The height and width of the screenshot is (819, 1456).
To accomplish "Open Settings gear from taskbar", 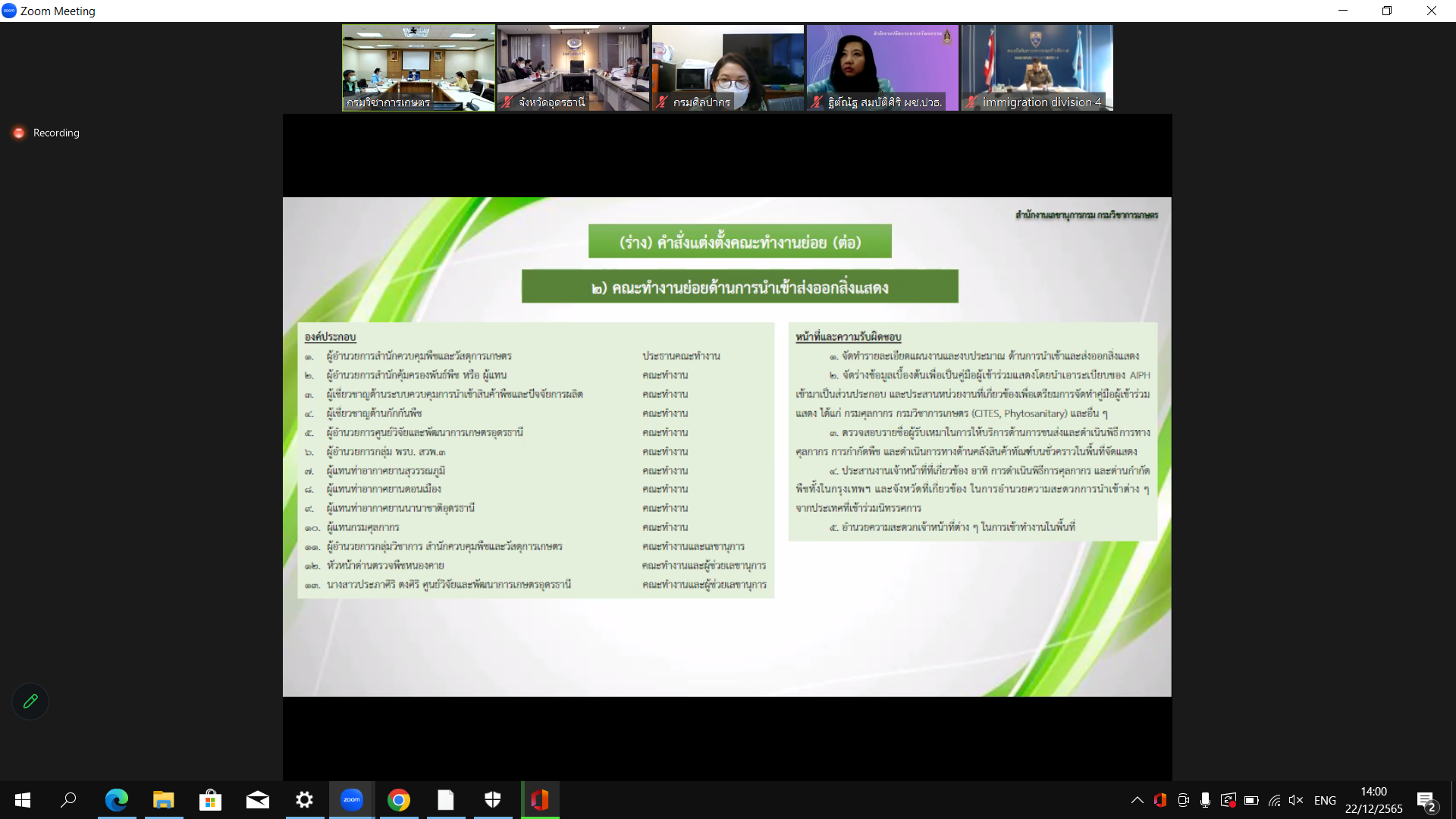I will pos(305,800).
